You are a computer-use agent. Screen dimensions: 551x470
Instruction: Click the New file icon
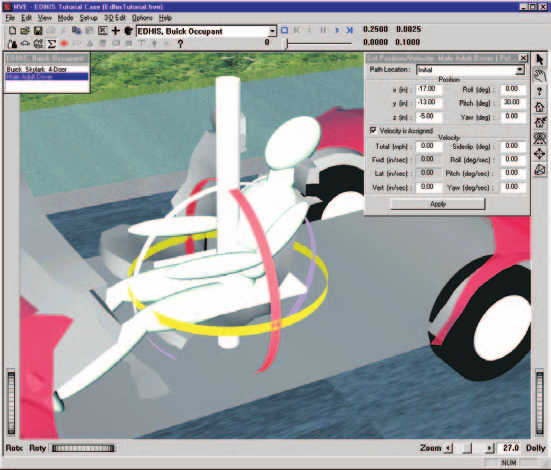coord(12,31)
